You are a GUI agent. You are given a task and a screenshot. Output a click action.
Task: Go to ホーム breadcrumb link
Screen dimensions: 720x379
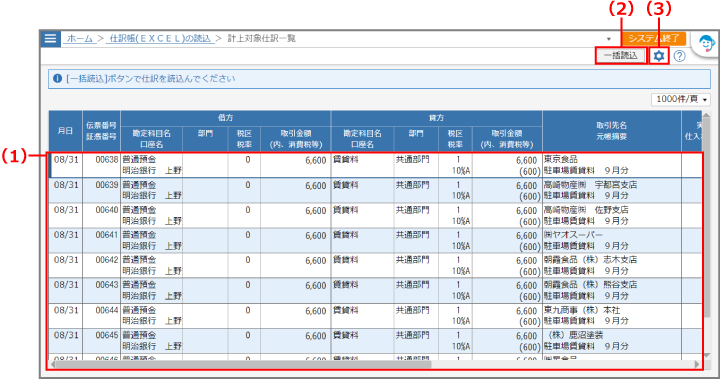80,39
